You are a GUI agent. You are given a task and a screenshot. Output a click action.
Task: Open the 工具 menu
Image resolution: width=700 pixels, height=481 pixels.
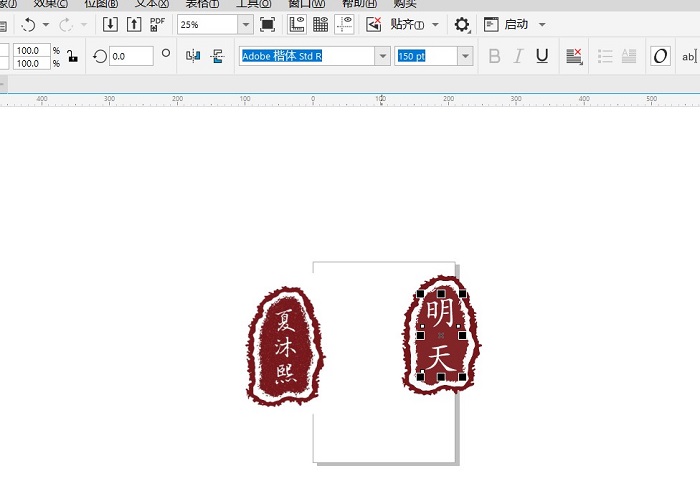[253, 4]
